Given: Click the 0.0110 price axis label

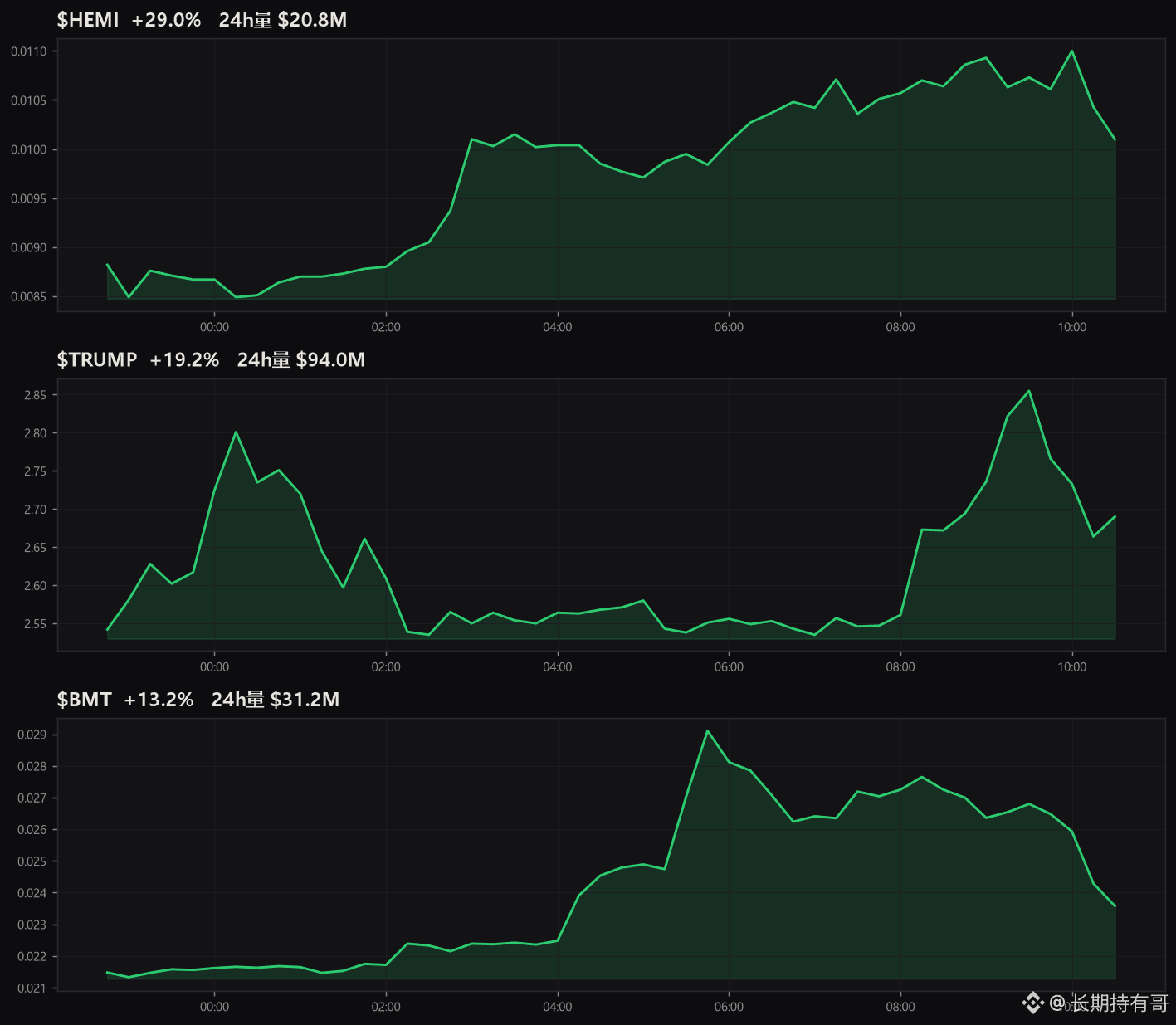Looking at the screenshot, I should [28, 51].
